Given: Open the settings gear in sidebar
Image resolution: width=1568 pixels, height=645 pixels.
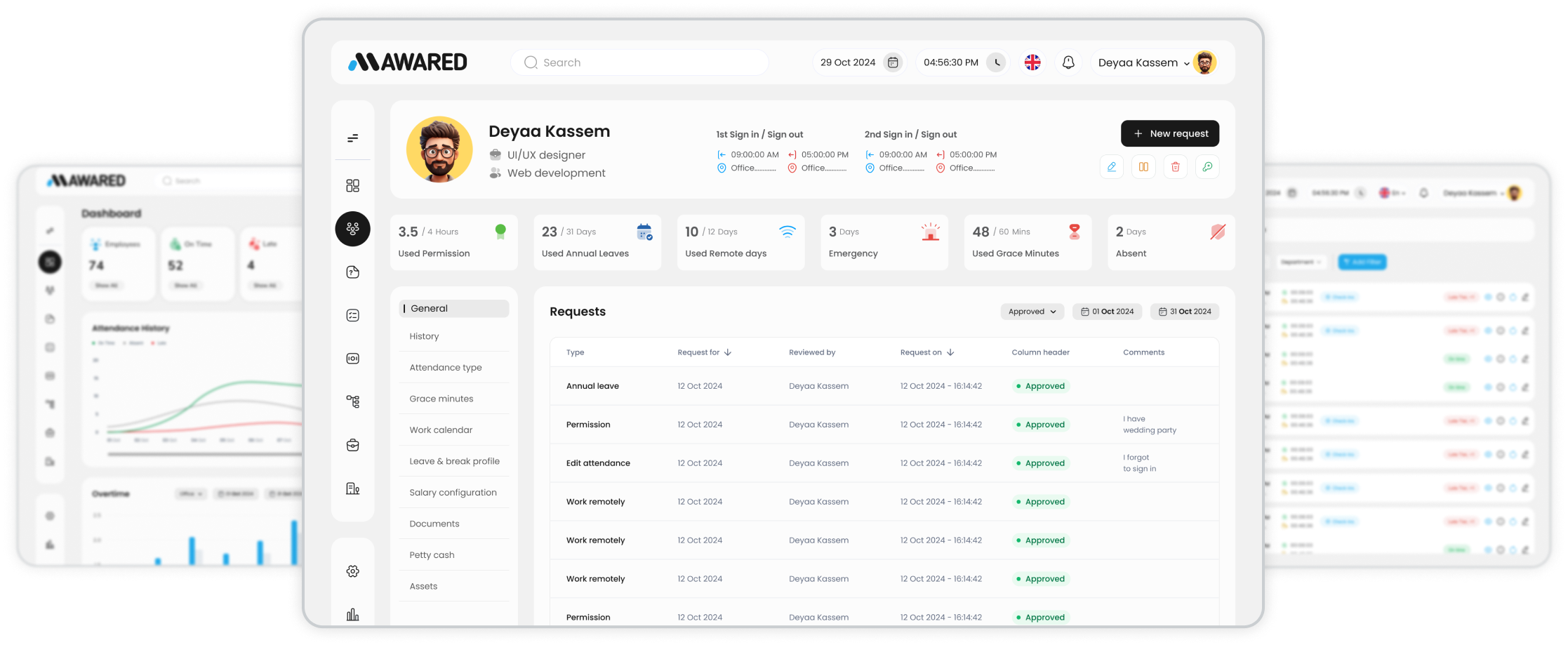Looking at the screenshot, I should pyautogui.click(x=352, y=571).
